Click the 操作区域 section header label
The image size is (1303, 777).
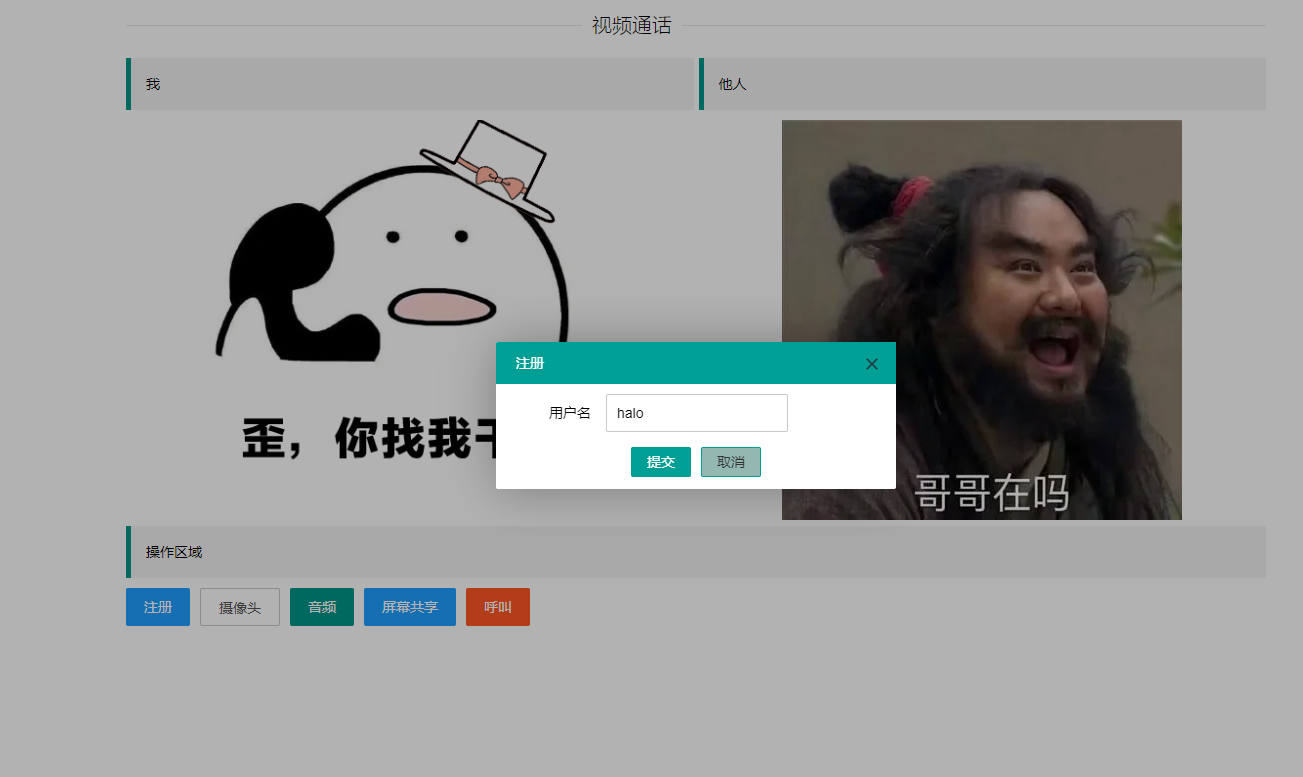point(174,552)
